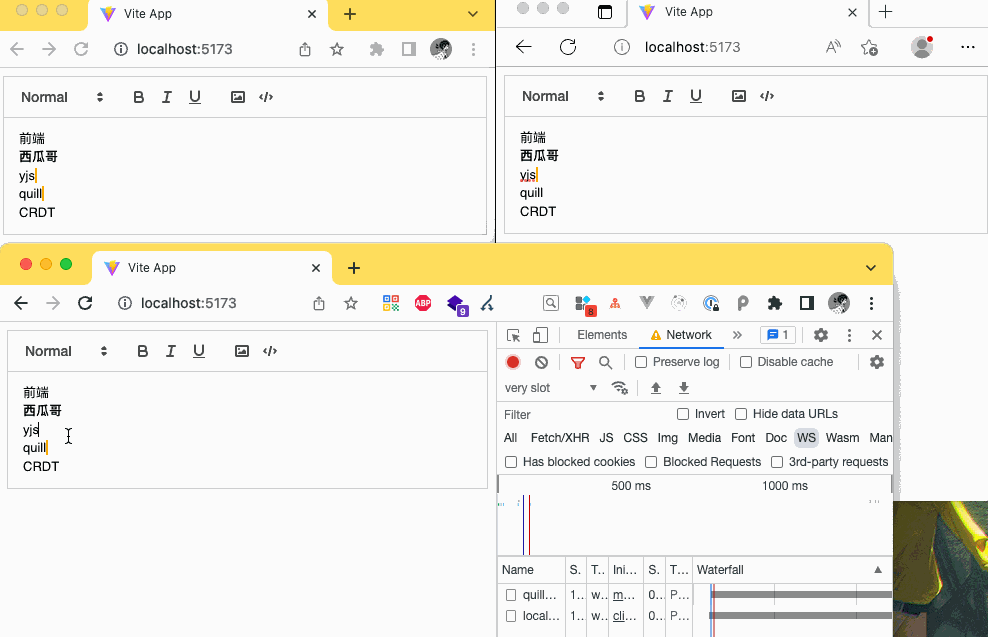988x637 pixels.
Task: Stop recording the network log
Action: pyautogui.click(x=513, y=362)
